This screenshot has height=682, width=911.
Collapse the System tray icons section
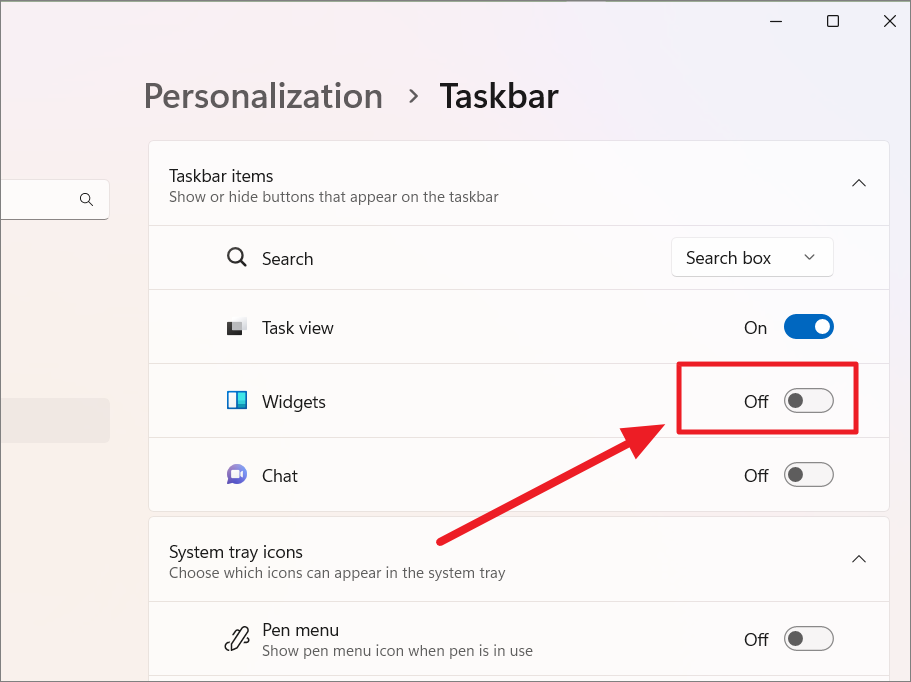click(x=859, y=559)
